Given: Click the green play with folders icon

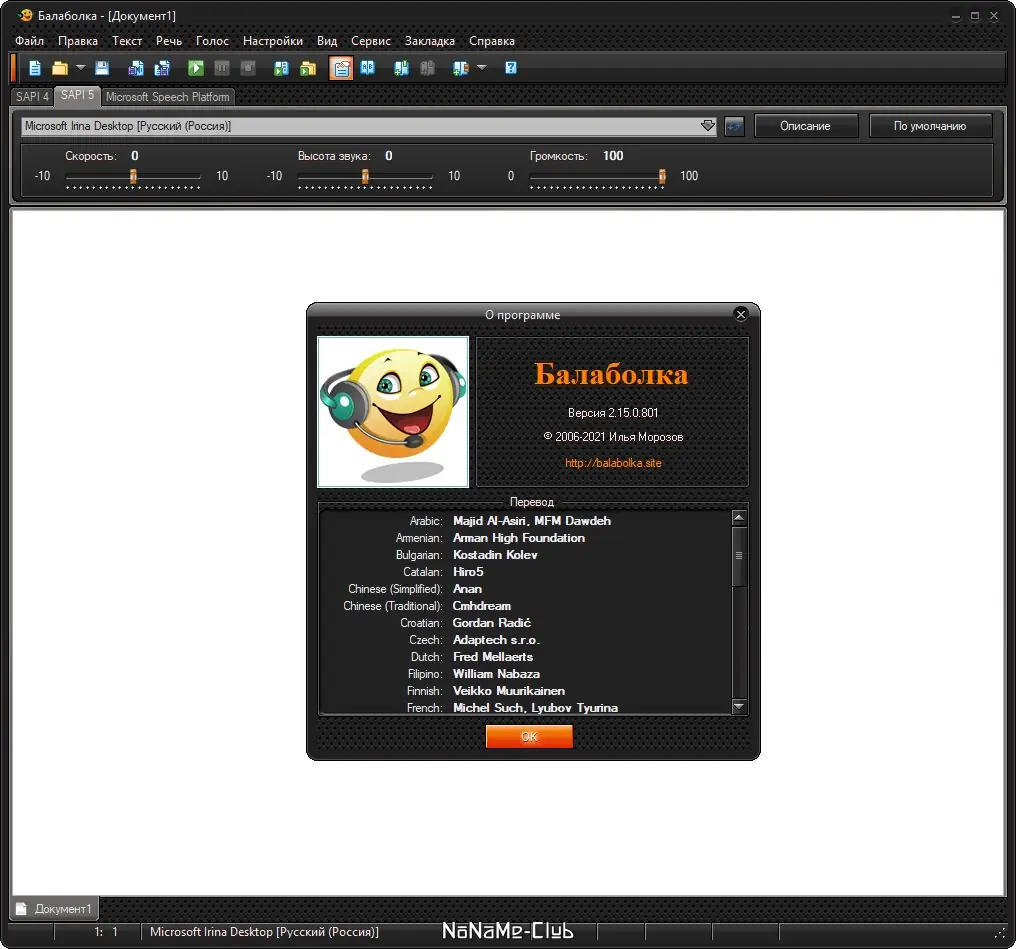Looking at the screenshot, I should pos(308,68).
